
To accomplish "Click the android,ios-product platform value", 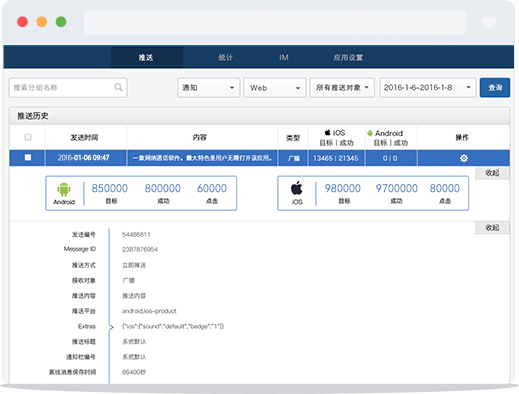I will [149, 311].
